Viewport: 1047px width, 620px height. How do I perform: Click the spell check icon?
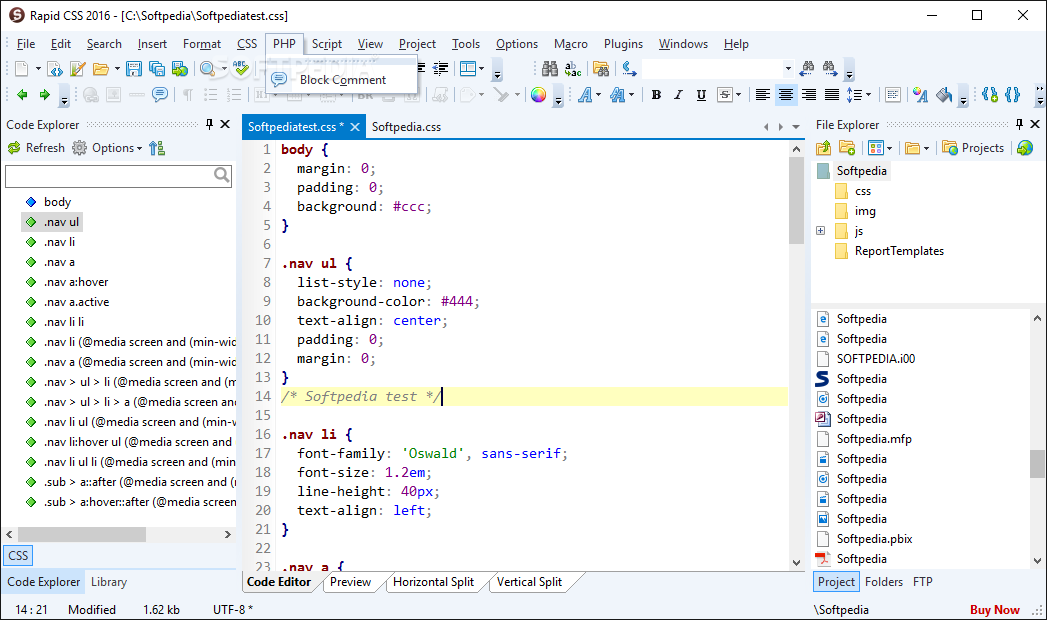pos(240,69)
